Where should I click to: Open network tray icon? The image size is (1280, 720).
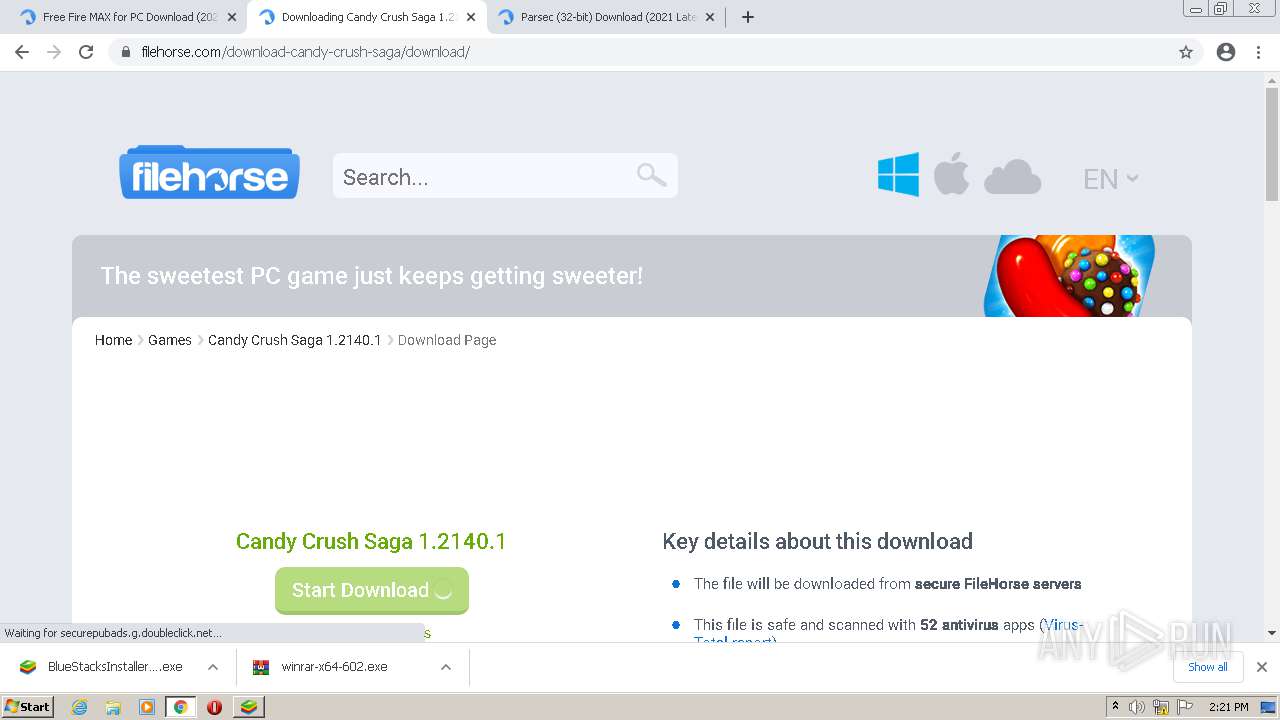click(x=1161, y=707)
